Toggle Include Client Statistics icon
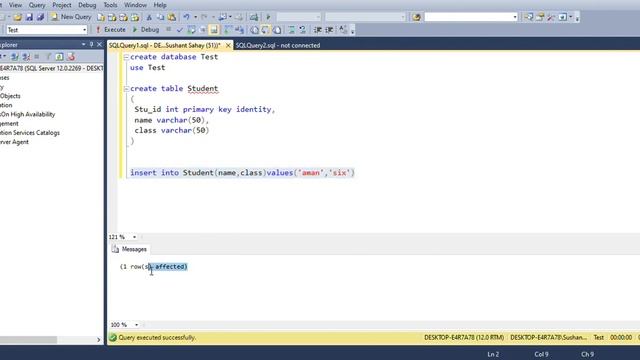Viewport: 640px width, 360px height. tap(240, 30)
